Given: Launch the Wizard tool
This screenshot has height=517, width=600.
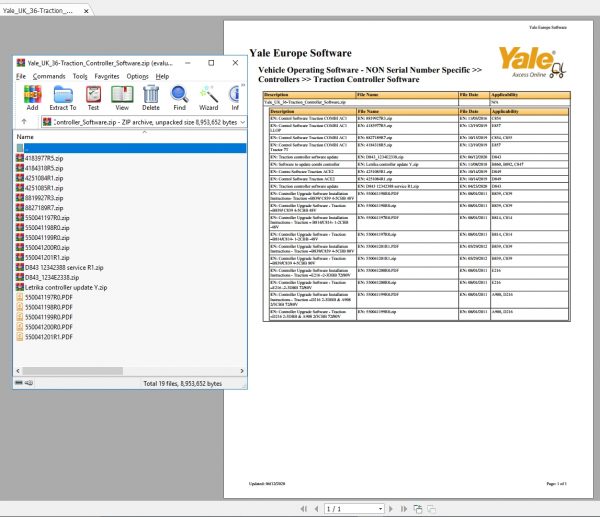Looking at the screenshot, I should tap(209, 98).
